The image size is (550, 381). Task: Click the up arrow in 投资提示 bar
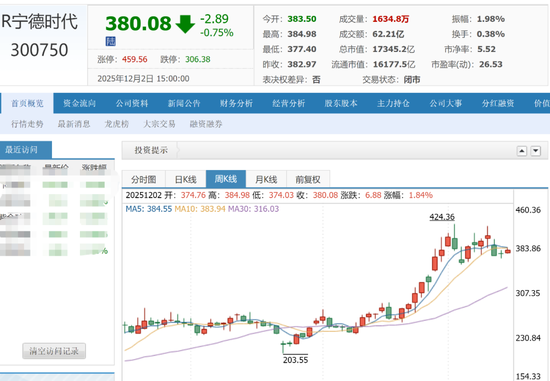(x=522, y=151)
